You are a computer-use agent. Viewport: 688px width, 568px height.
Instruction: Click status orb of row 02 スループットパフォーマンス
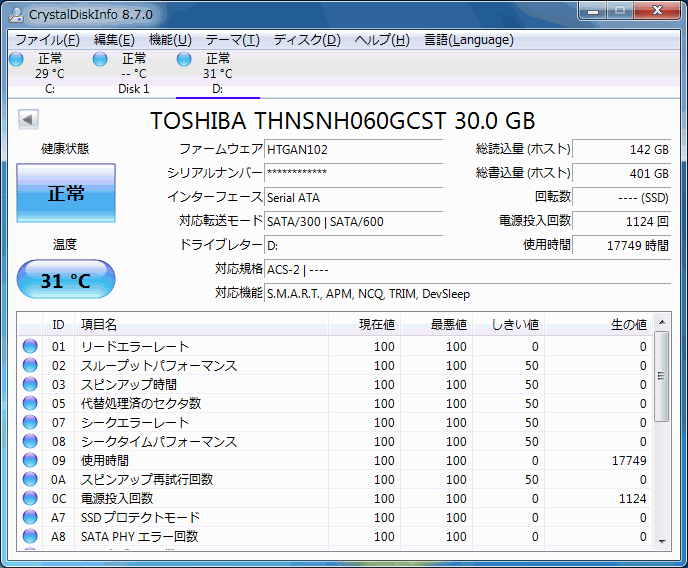[30, 365]
